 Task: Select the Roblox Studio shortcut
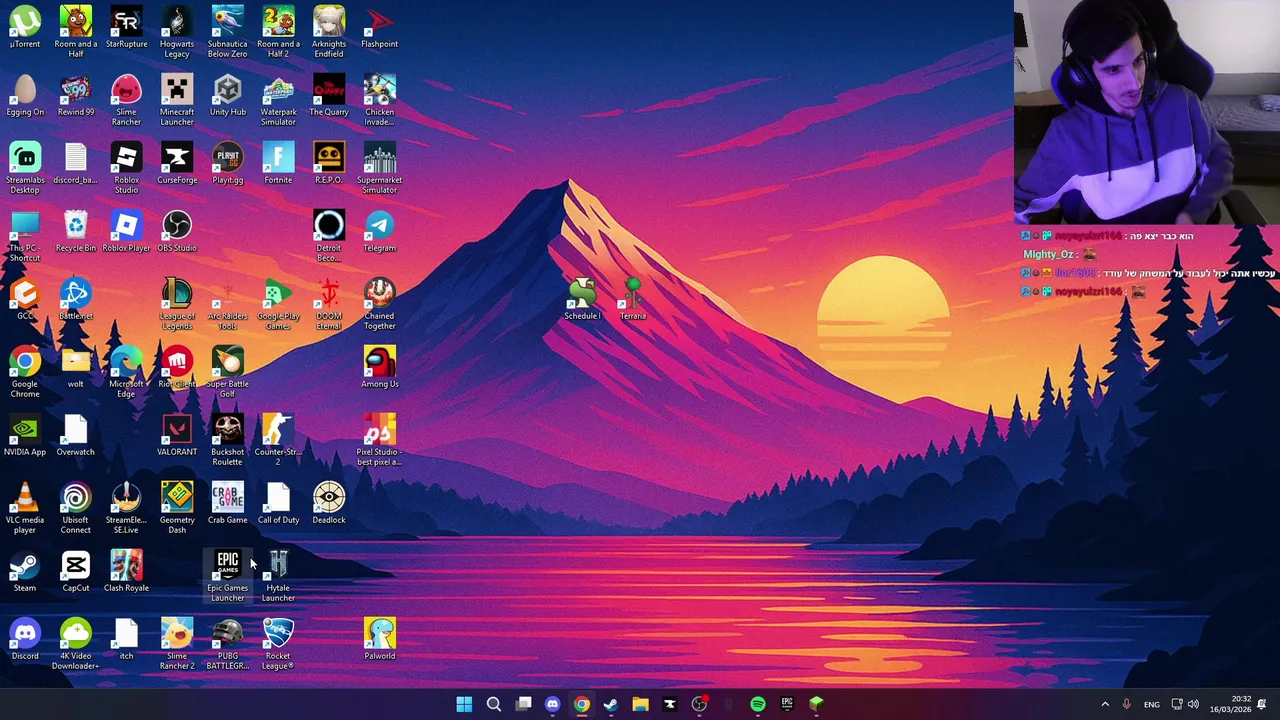(x=126, y=168)
